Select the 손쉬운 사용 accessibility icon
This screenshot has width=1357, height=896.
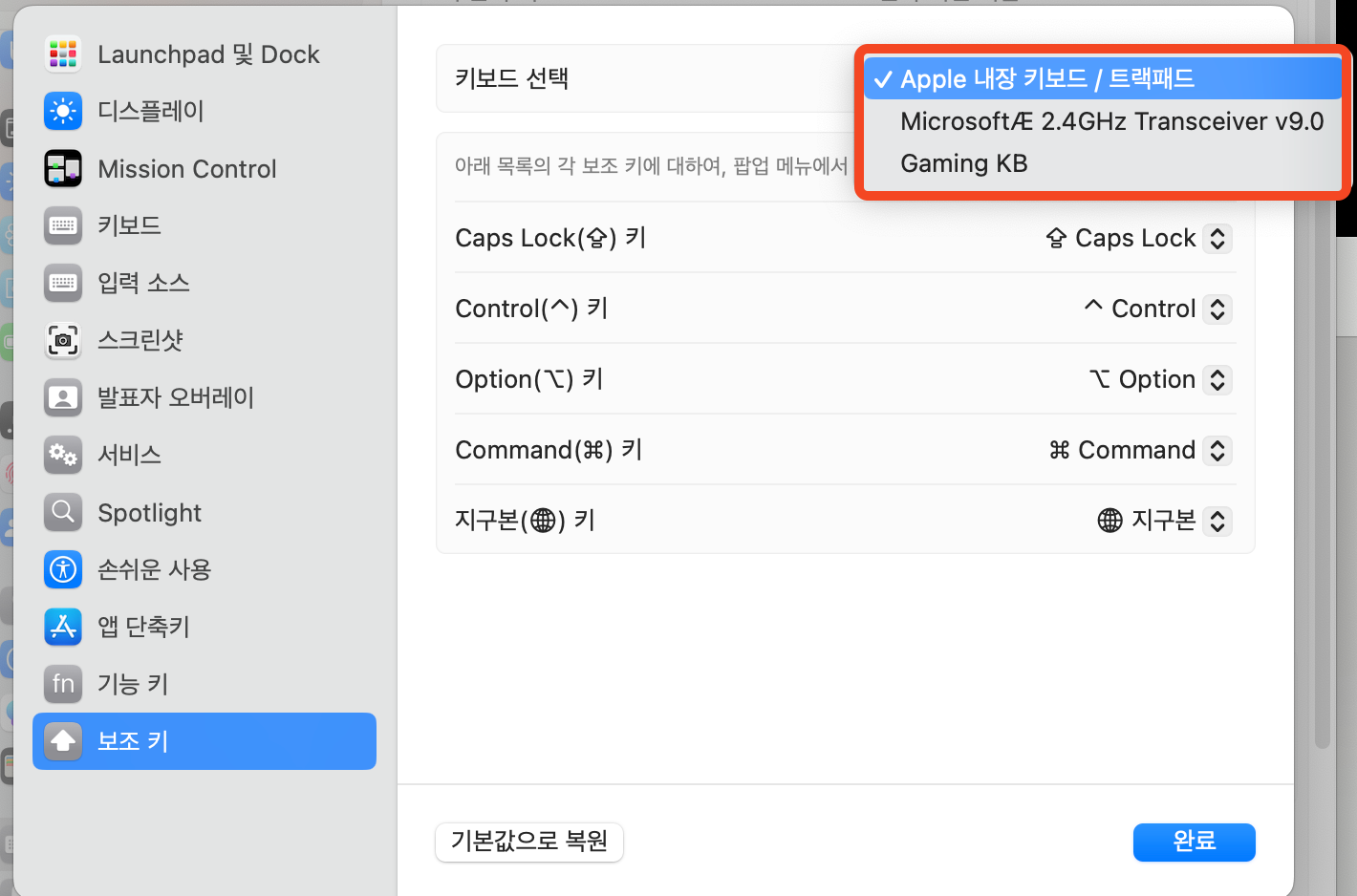point(62,569)
